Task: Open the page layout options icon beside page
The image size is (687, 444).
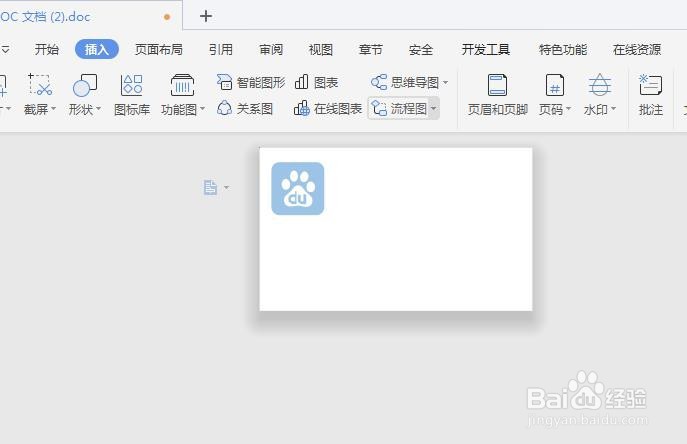Action: pos(211,188)
